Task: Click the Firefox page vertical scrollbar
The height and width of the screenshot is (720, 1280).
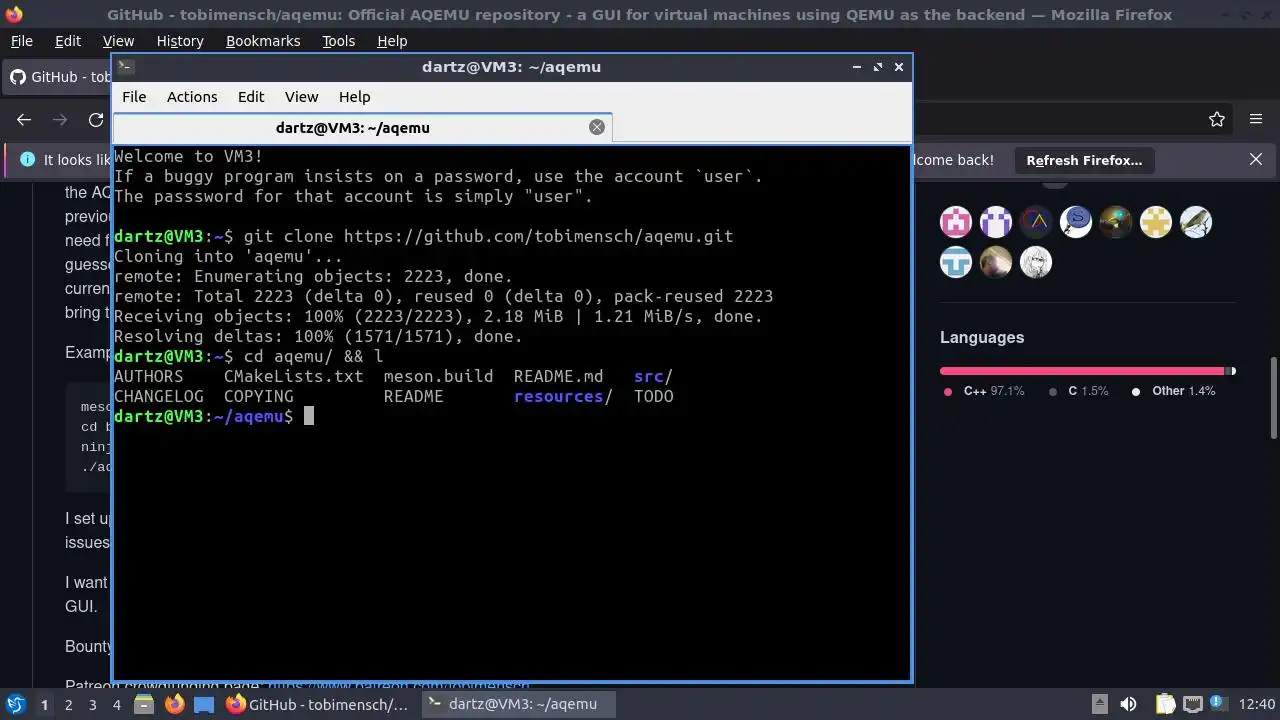Action: [1273, 398]
